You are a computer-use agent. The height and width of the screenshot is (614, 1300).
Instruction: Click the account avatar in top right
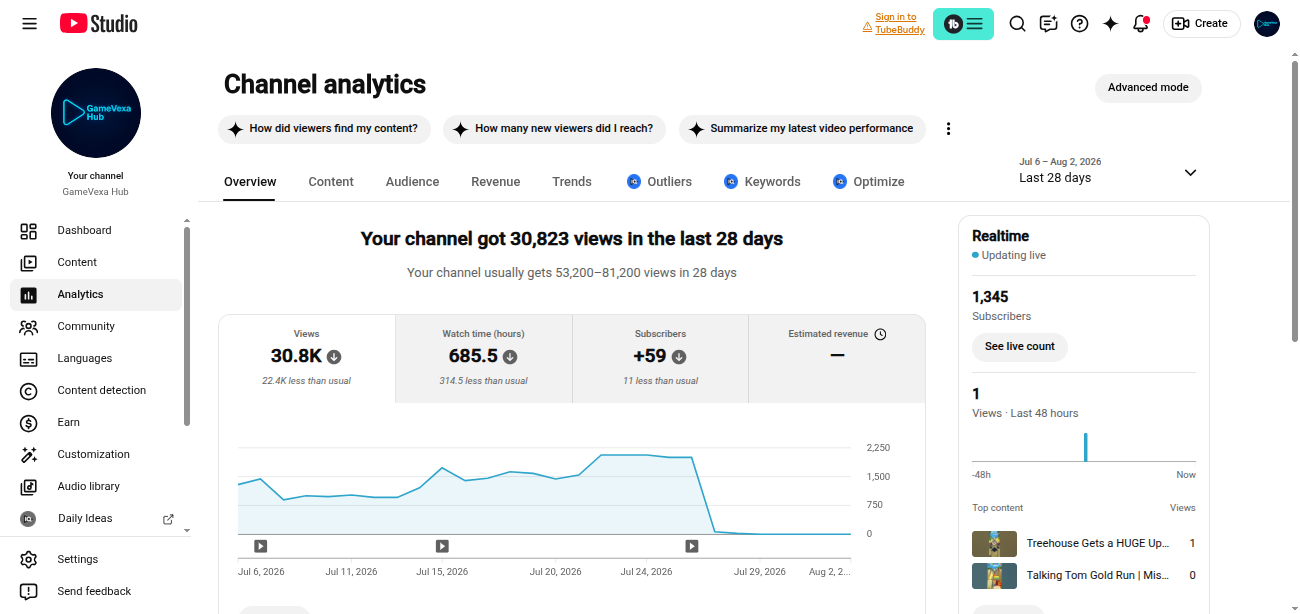tap(1267, 24)
